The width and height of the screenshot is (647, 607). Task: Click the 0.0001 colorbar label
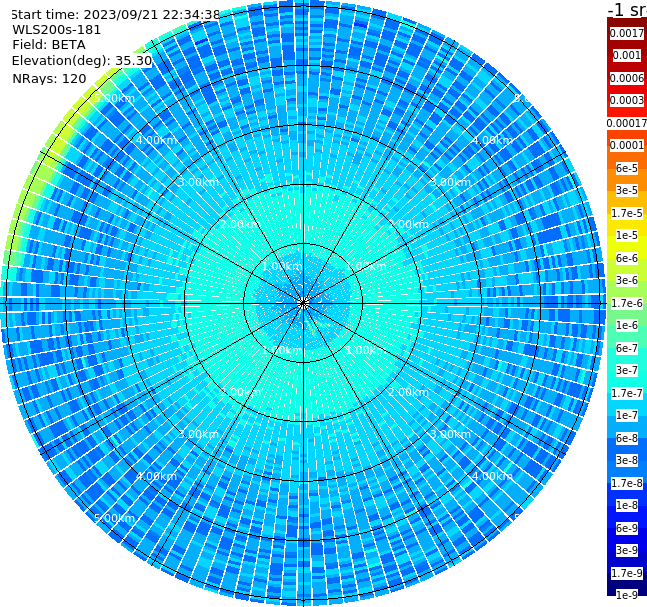point(627,145)
